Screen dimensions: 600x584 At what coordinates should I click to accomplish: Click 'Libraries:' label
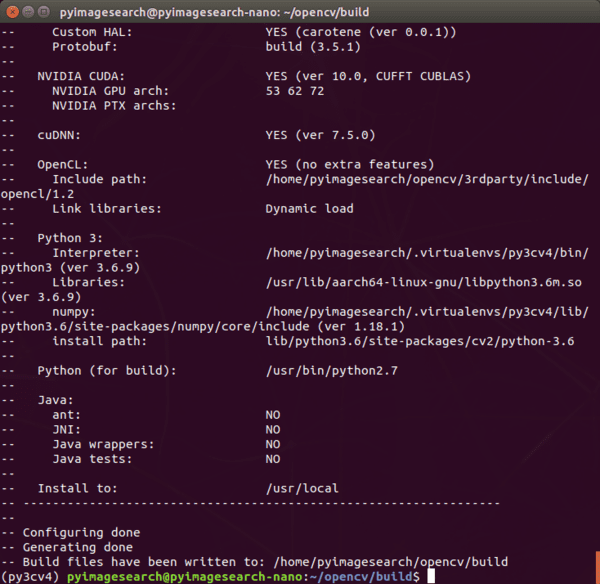[88, 282]
